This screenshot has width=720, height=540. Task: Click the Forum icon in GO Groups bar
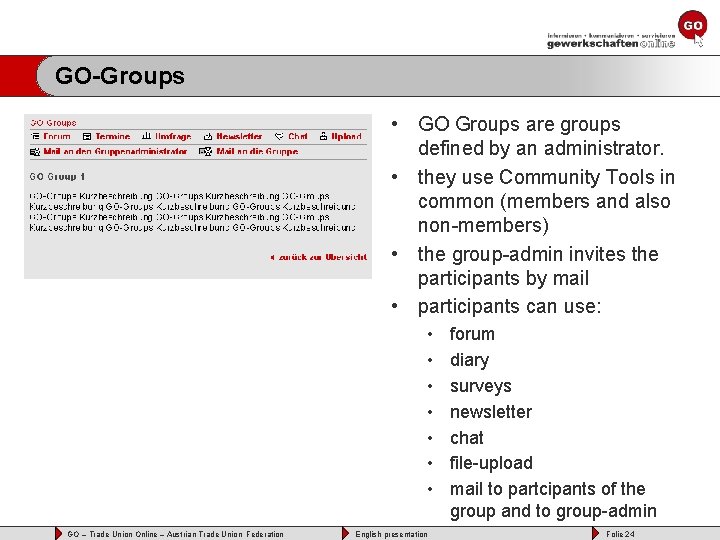point(35,136)
